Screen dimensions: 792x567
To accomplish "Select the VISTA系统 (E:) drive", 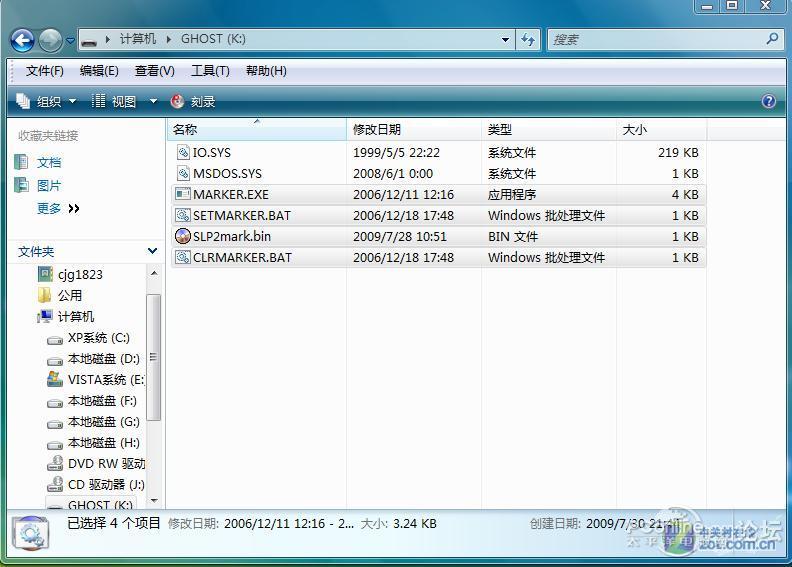I will coord(96,379).
